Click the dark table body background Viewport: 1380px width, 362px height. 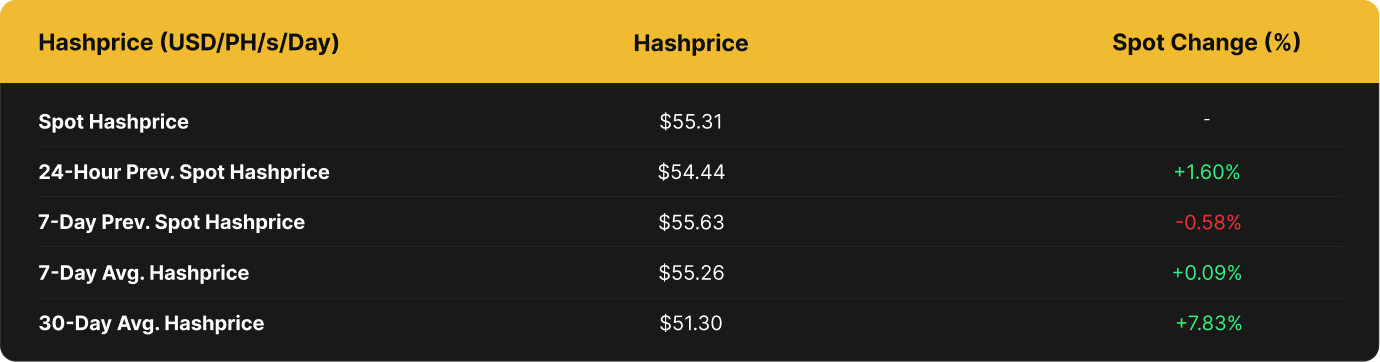(x=690, y=222)
